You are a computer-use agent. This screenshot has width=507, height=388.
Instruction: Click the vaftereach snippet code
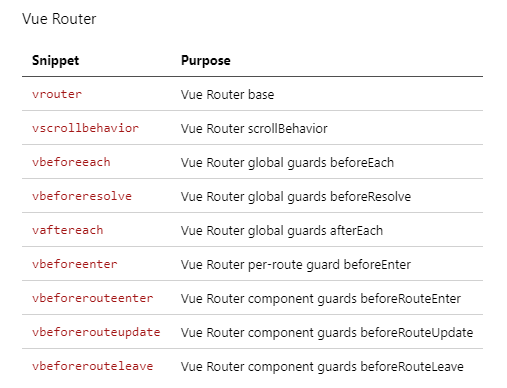[68, 230]
